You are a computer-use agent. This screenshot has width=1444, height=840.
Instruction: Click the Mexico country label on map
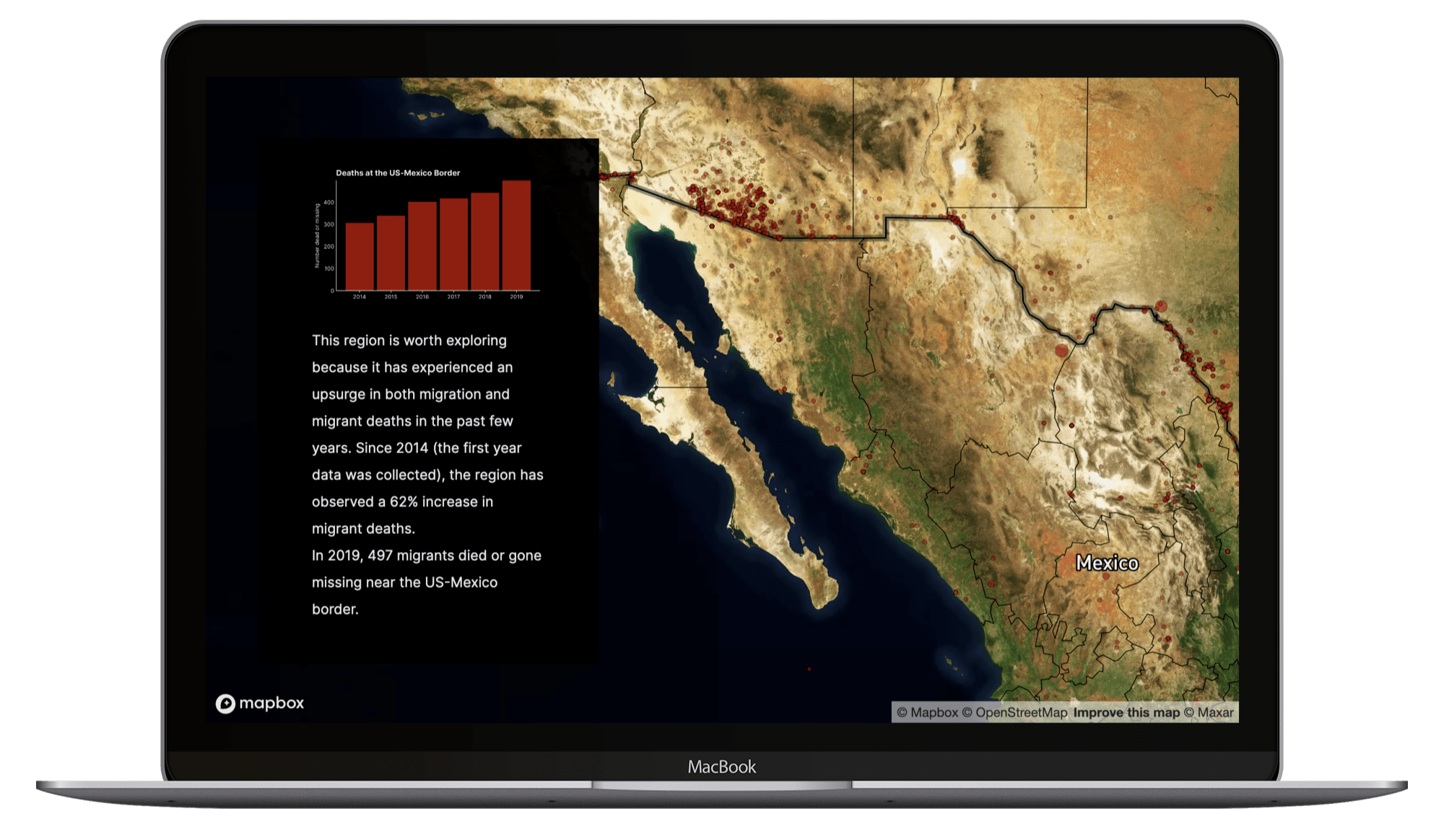tap(1107, 563)
